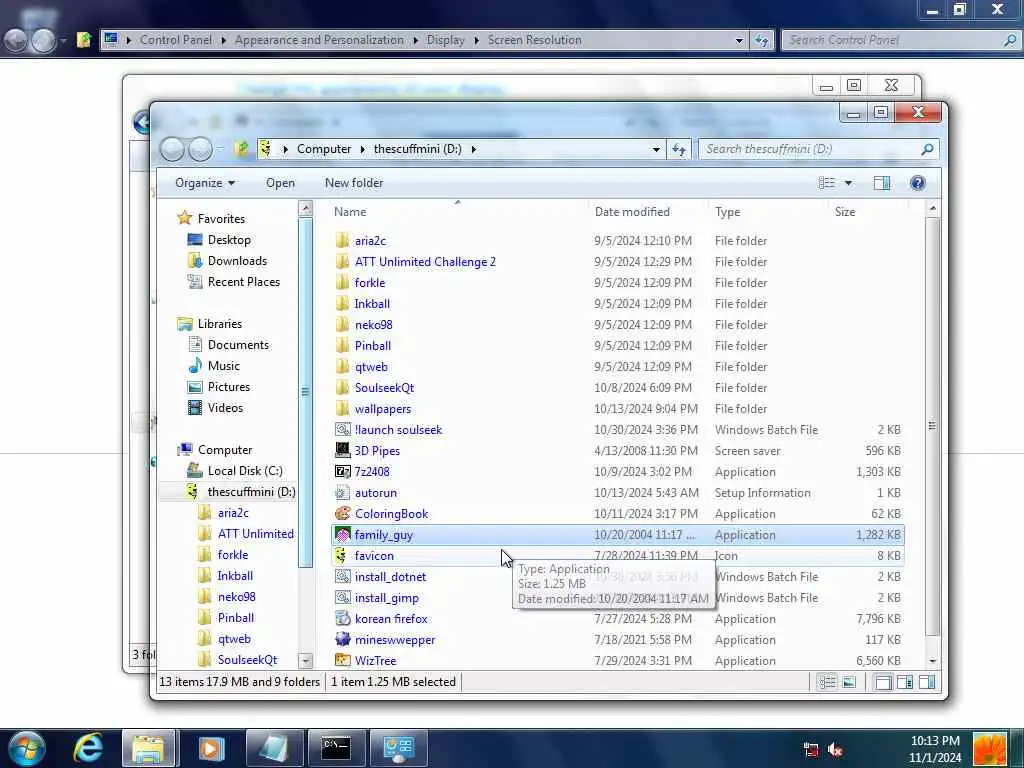Open the view options dropdown arrow

848,183
